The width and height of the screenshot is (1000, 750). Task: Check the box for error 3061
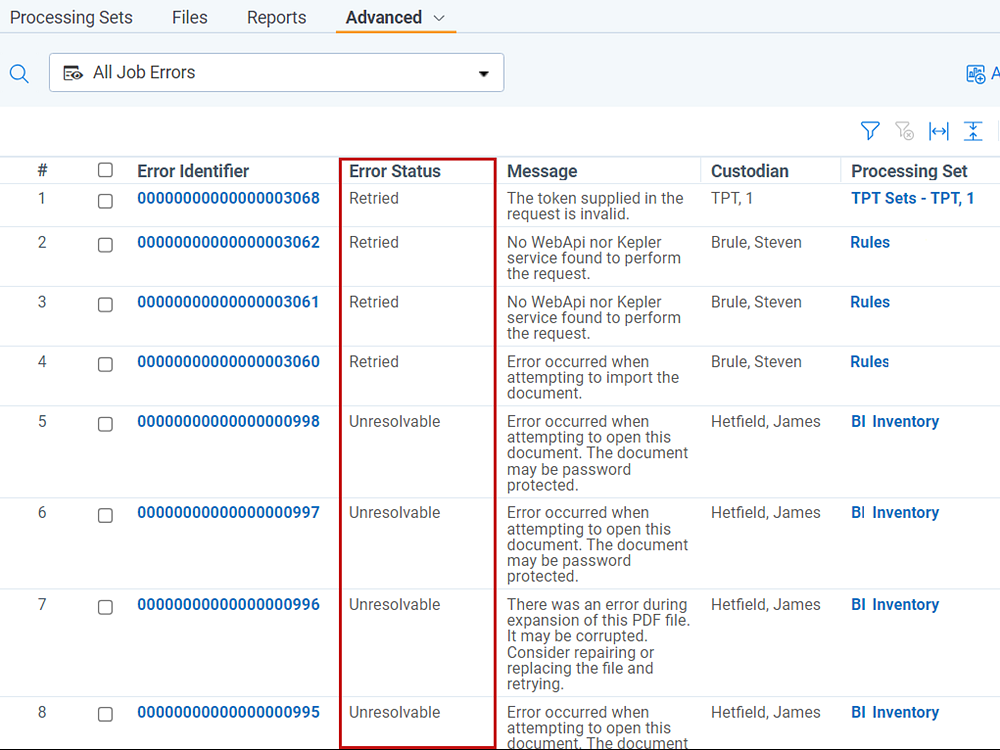point(105,304)
